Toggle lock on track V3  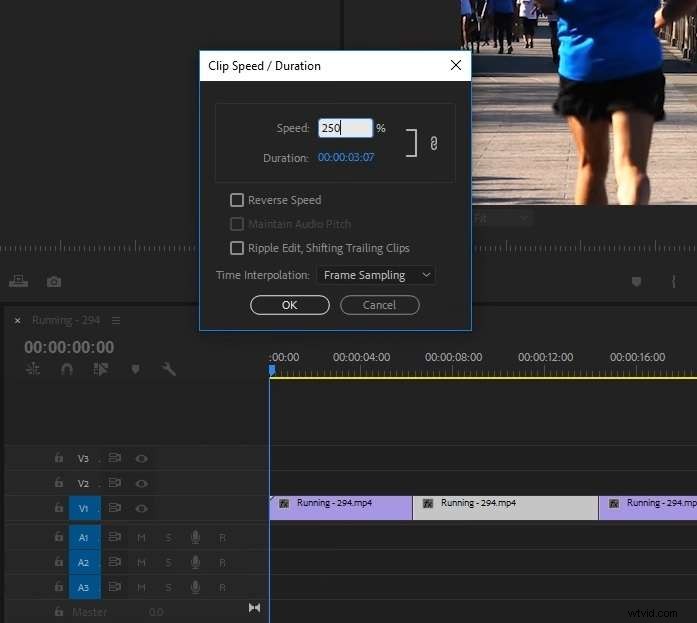(x=59, y=457)
